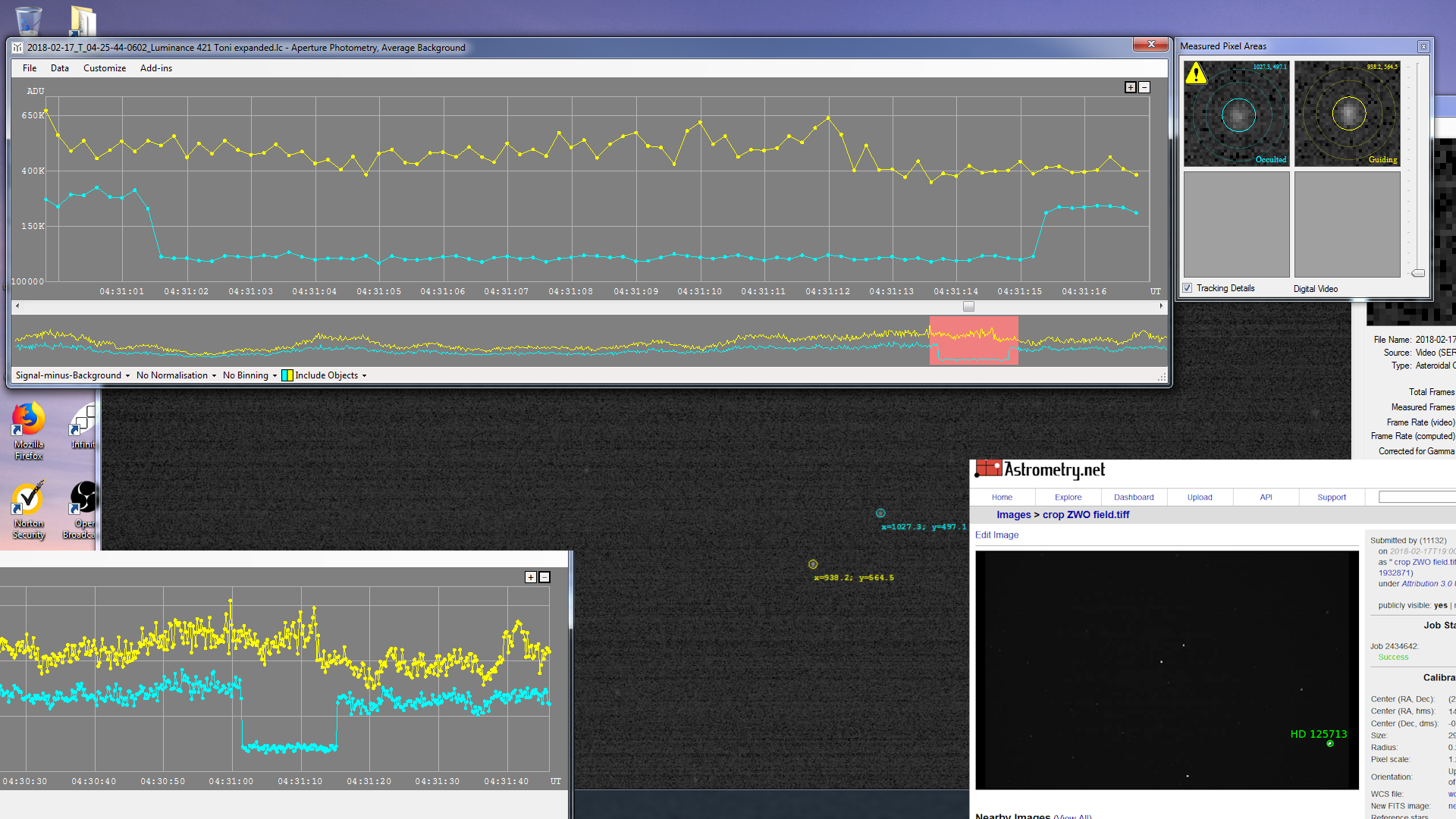Viewport: 1456px width, 819px height.
Task: Open the Explore tab on Astrometry.net
Action: (x=1068, y=497)
